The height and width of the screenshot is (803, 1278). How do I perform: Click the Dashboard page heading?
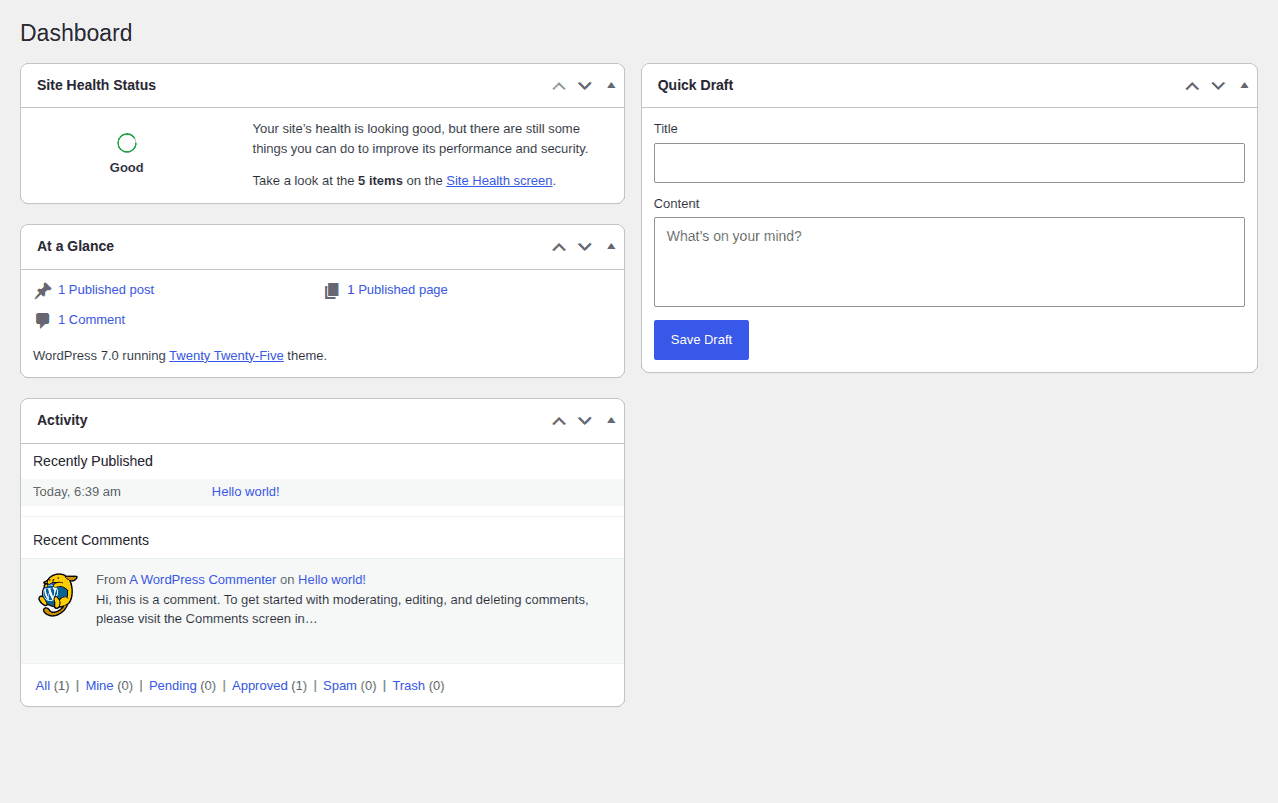(x=76, y=33)
